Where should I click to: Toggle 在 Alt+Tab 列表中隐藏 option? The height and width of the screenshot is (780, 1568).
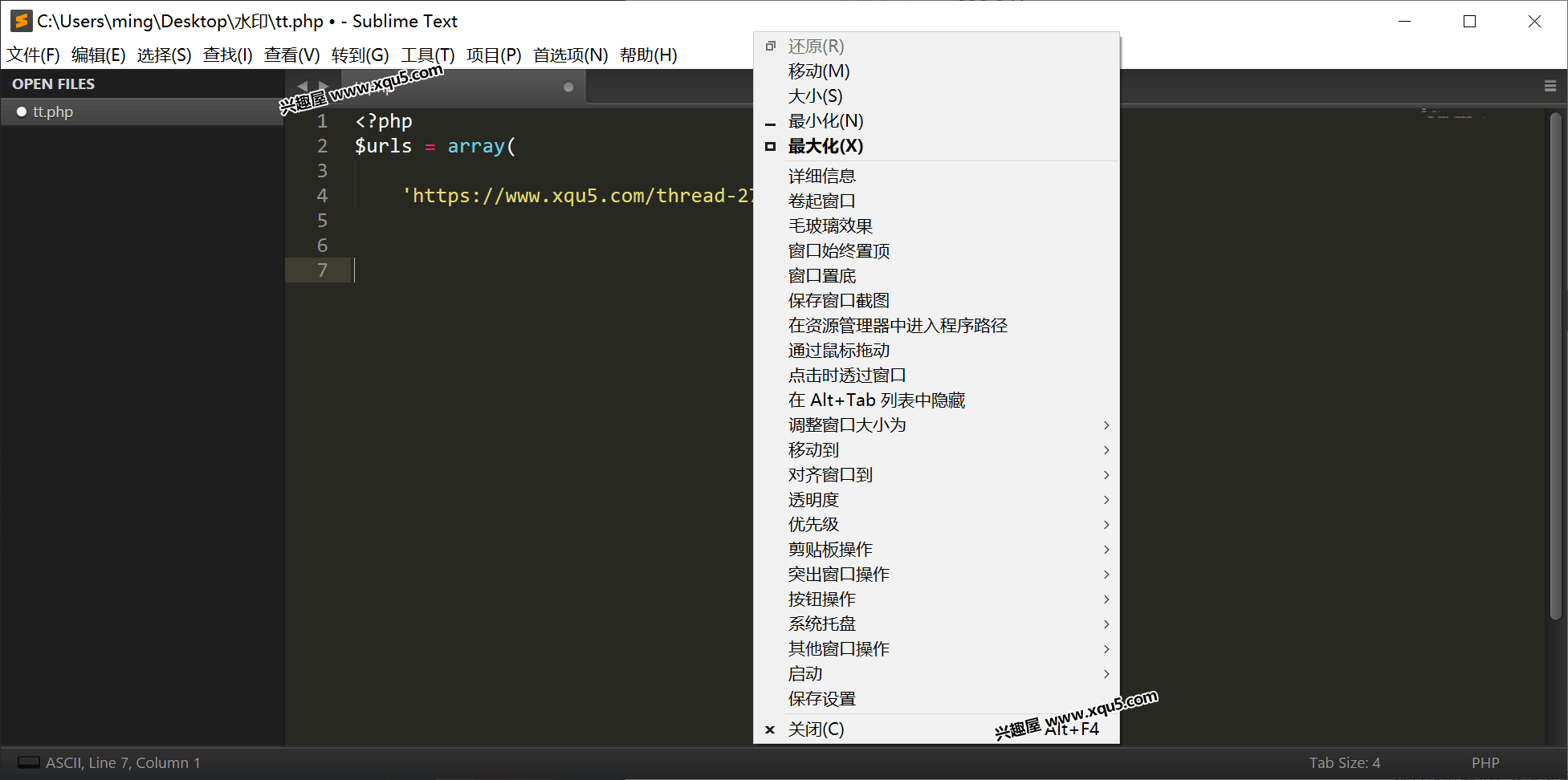click(936, 400)
